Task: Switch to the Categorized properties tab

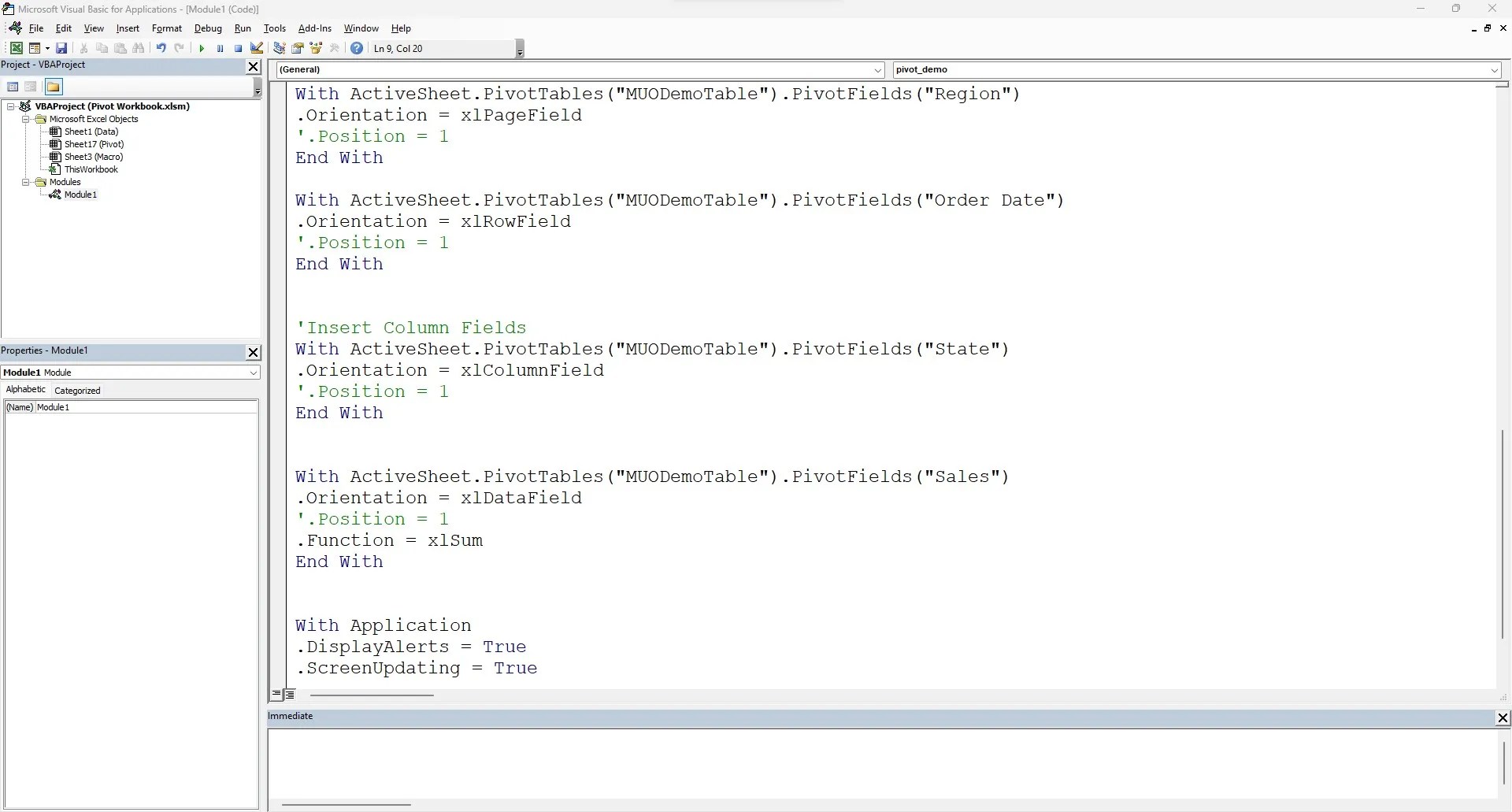Action: click(76, 390)
